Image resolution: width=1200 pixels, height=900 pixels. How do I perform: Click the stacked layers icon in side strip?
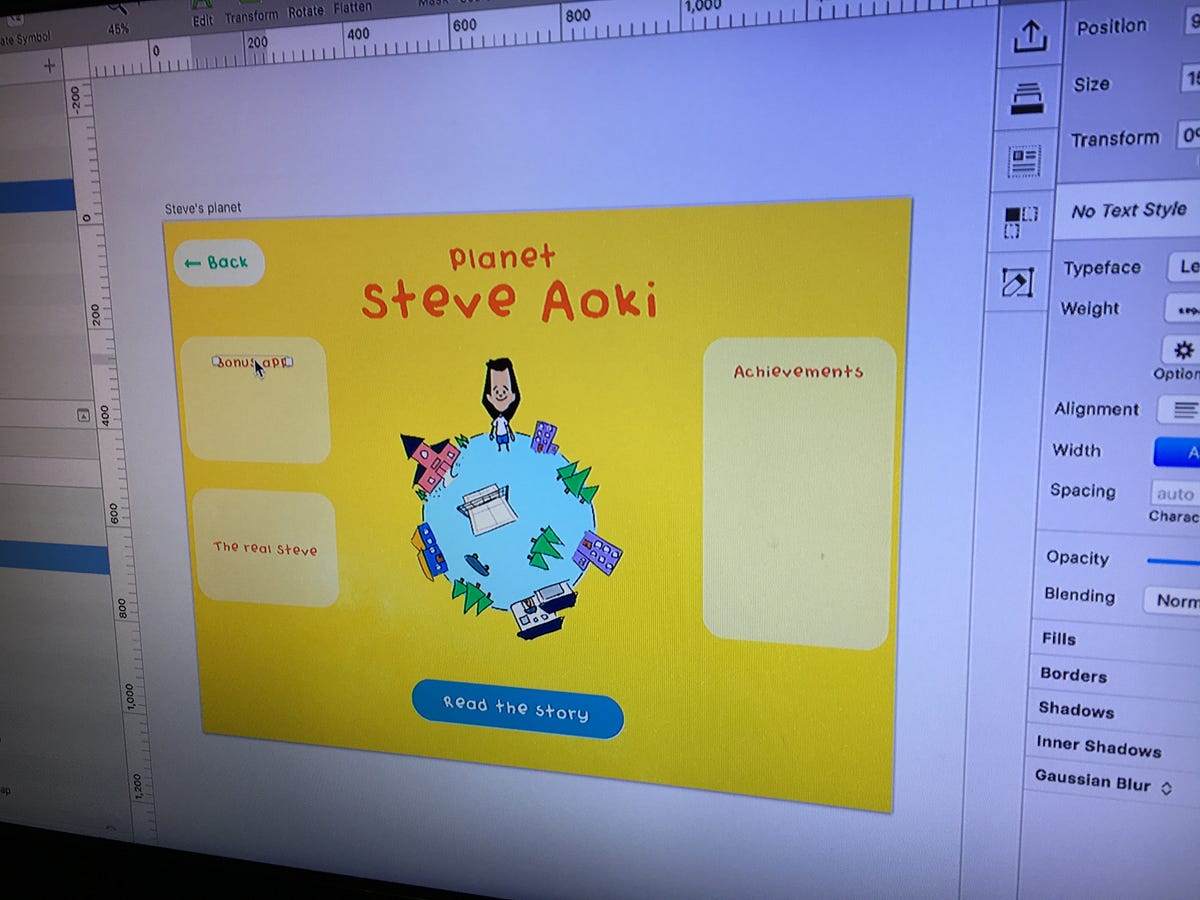click(1027, 99)
